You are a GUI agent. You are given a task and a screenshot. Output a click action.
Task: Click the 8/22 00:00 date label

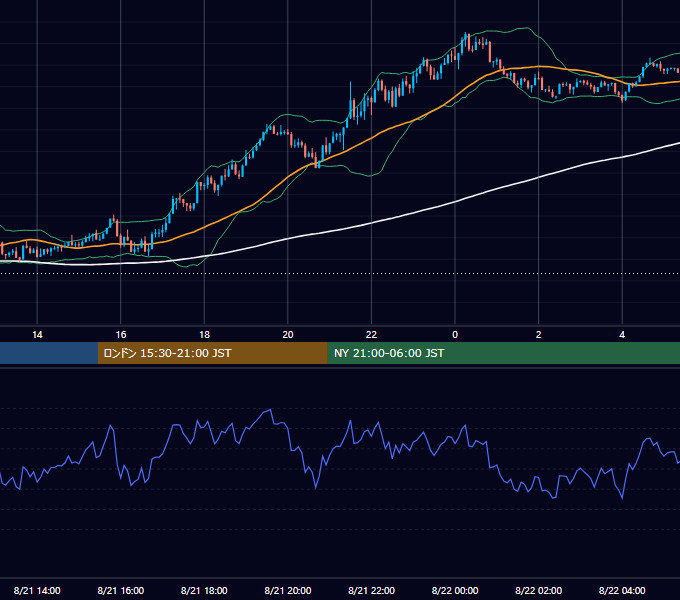pos(455,590)
